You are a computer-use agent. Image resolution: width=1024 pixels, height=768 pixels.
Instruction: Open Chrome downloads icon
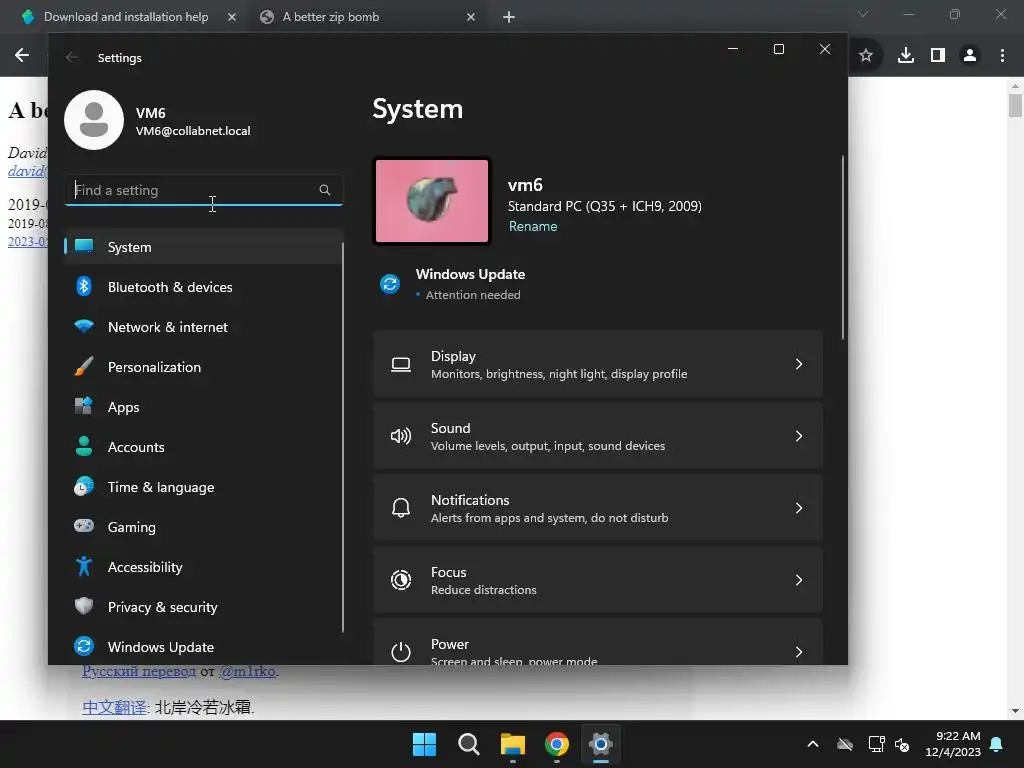[906, 56]
